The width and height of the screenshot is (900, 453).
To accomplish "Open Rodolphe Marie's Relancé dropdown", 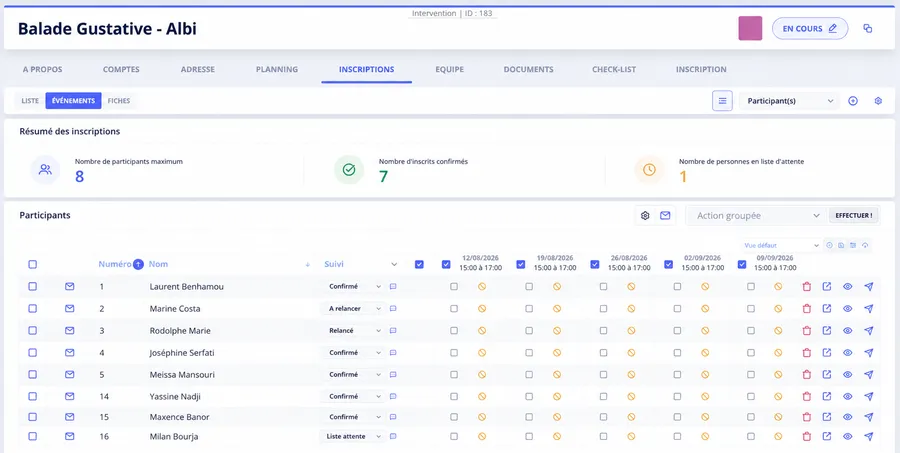I will tap(354, 331).
